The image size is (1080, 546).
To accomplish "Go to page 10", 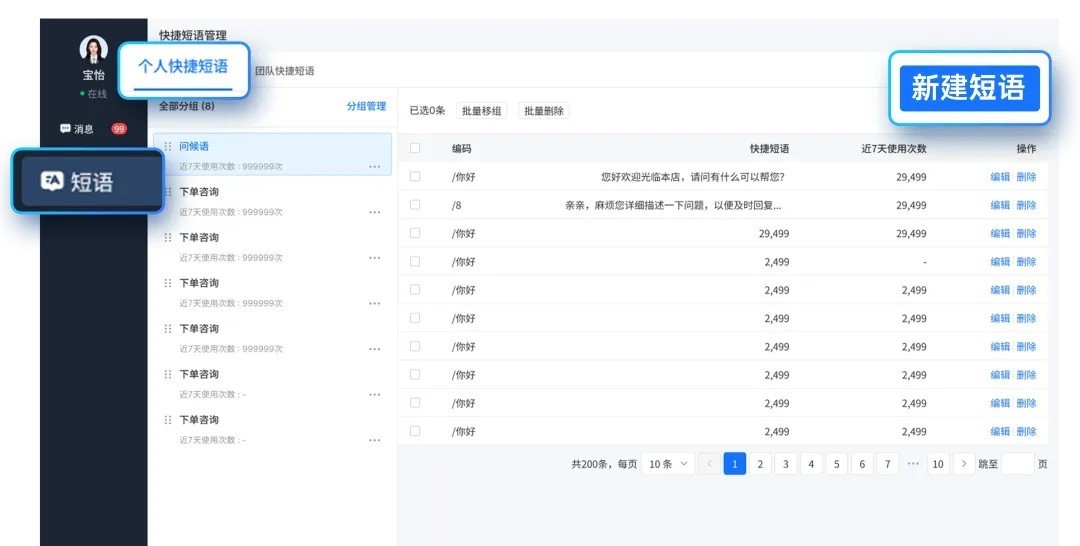I will tap(938, 464).
